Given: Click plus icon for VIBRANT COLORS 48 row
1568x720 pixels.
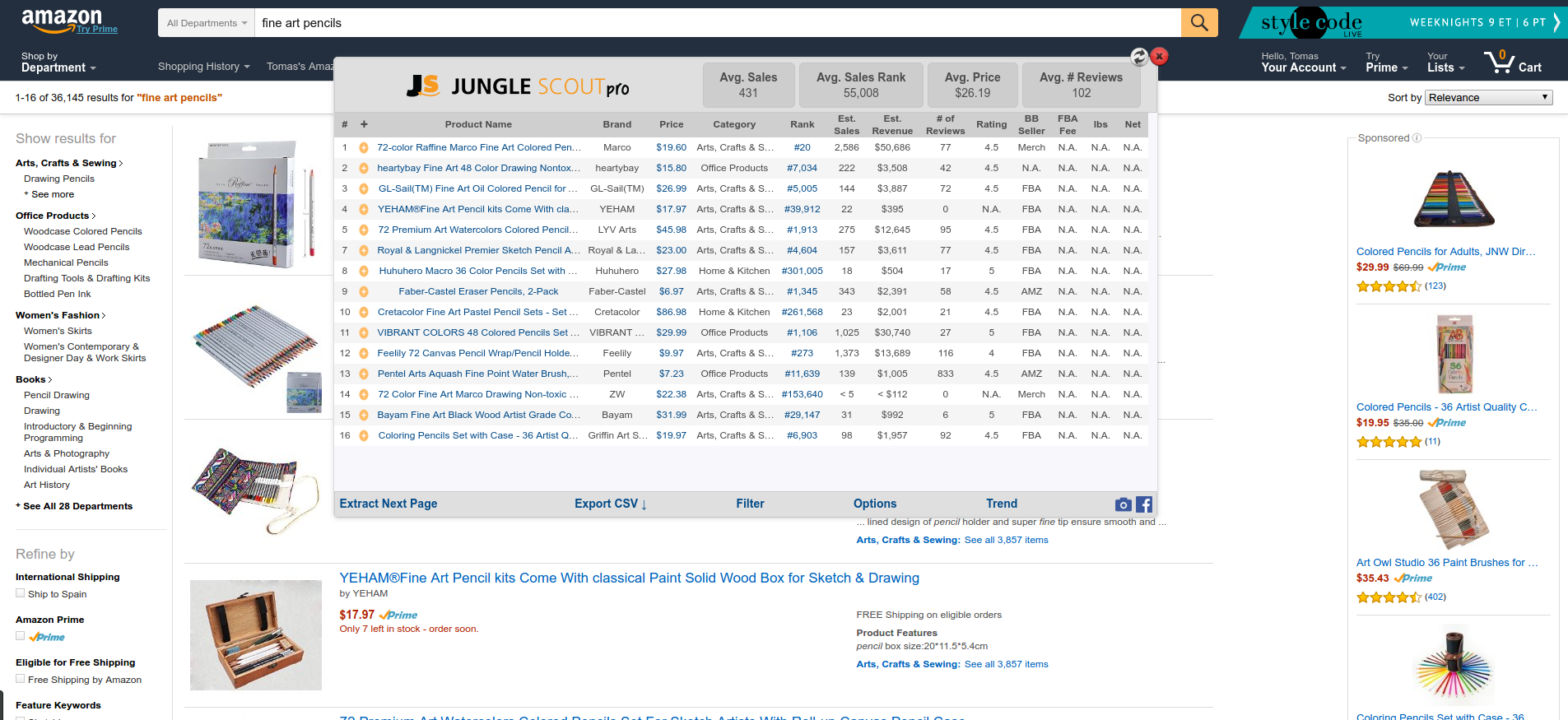Looking at the screenshot, I should click(364, 333).
